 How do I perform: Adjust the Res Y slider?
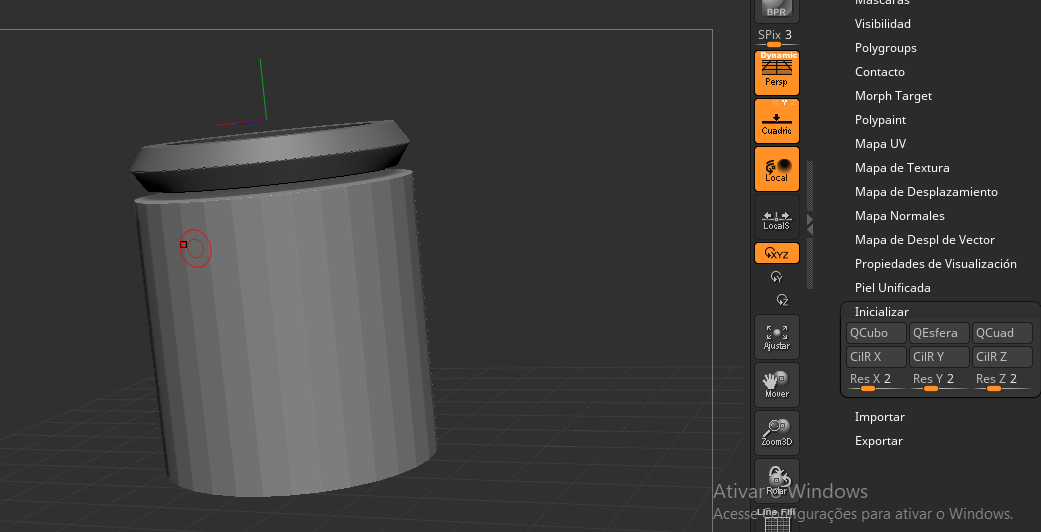click(x=939, y=381)
